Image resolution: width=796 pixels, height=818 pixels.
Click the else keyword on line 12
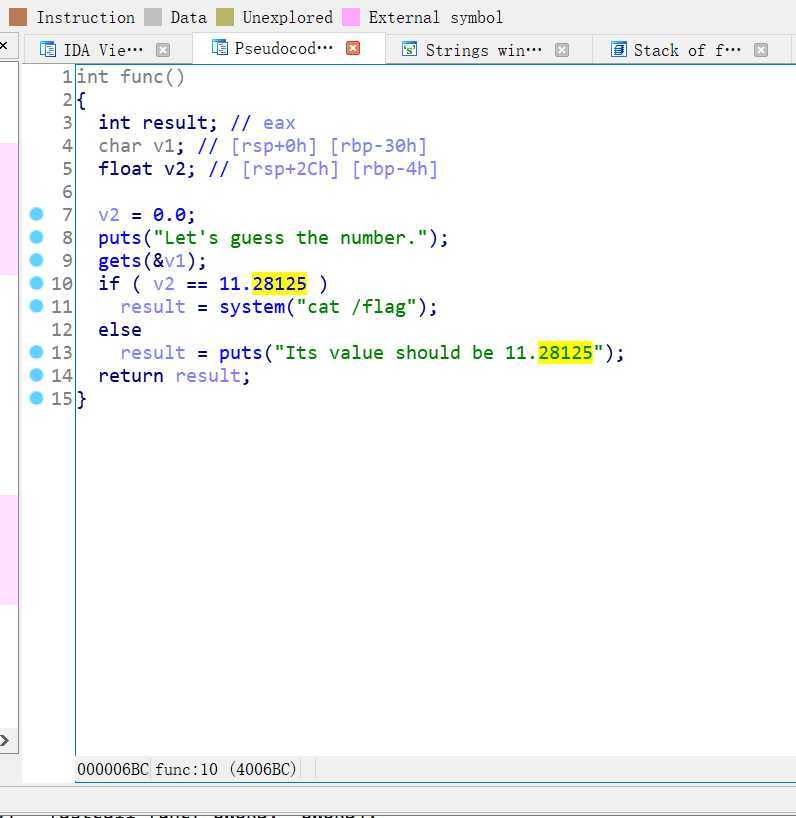click(x=119, y=330)
